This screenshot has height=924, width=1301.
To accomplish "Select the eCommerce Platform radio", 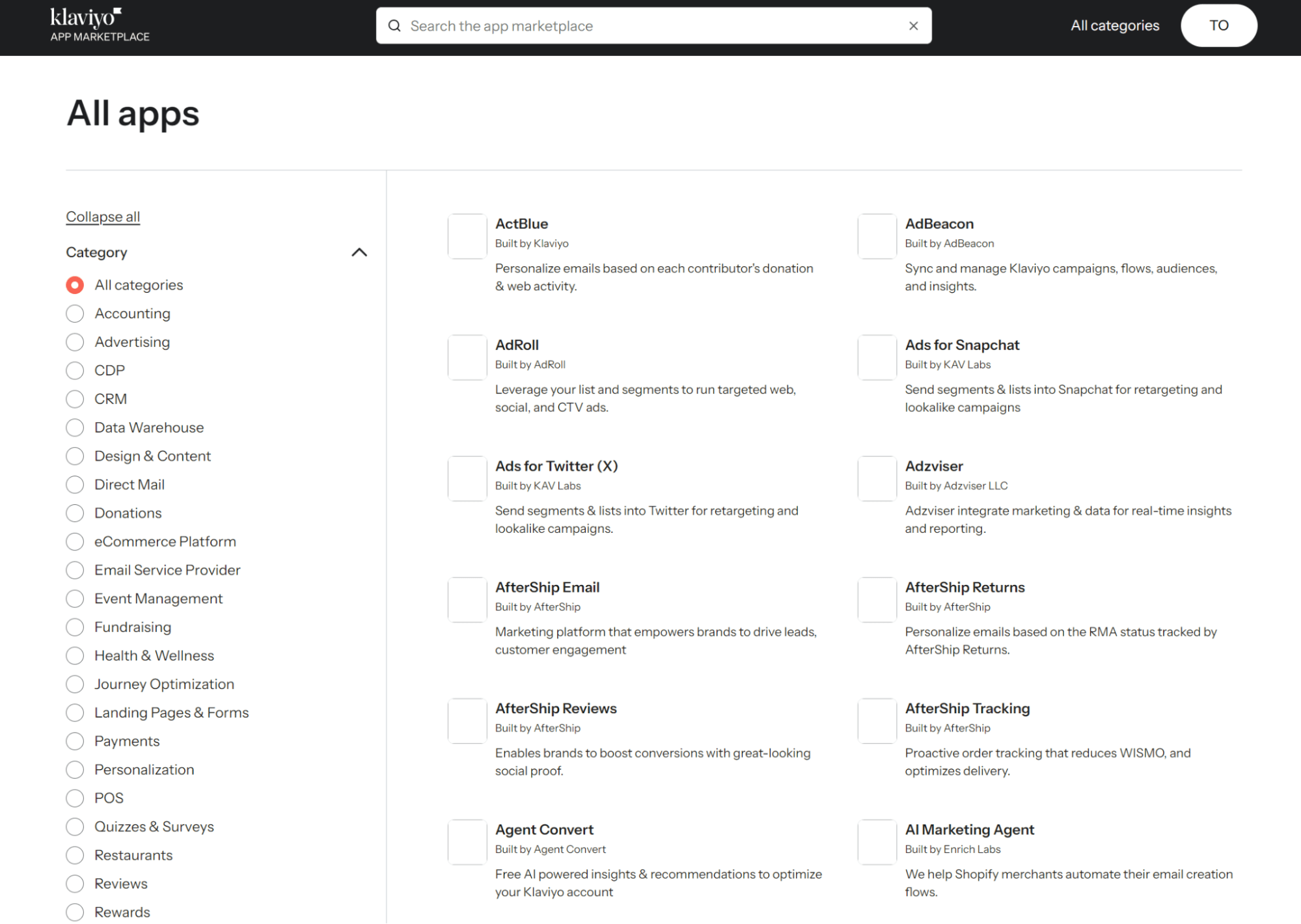I will [75, 542].
